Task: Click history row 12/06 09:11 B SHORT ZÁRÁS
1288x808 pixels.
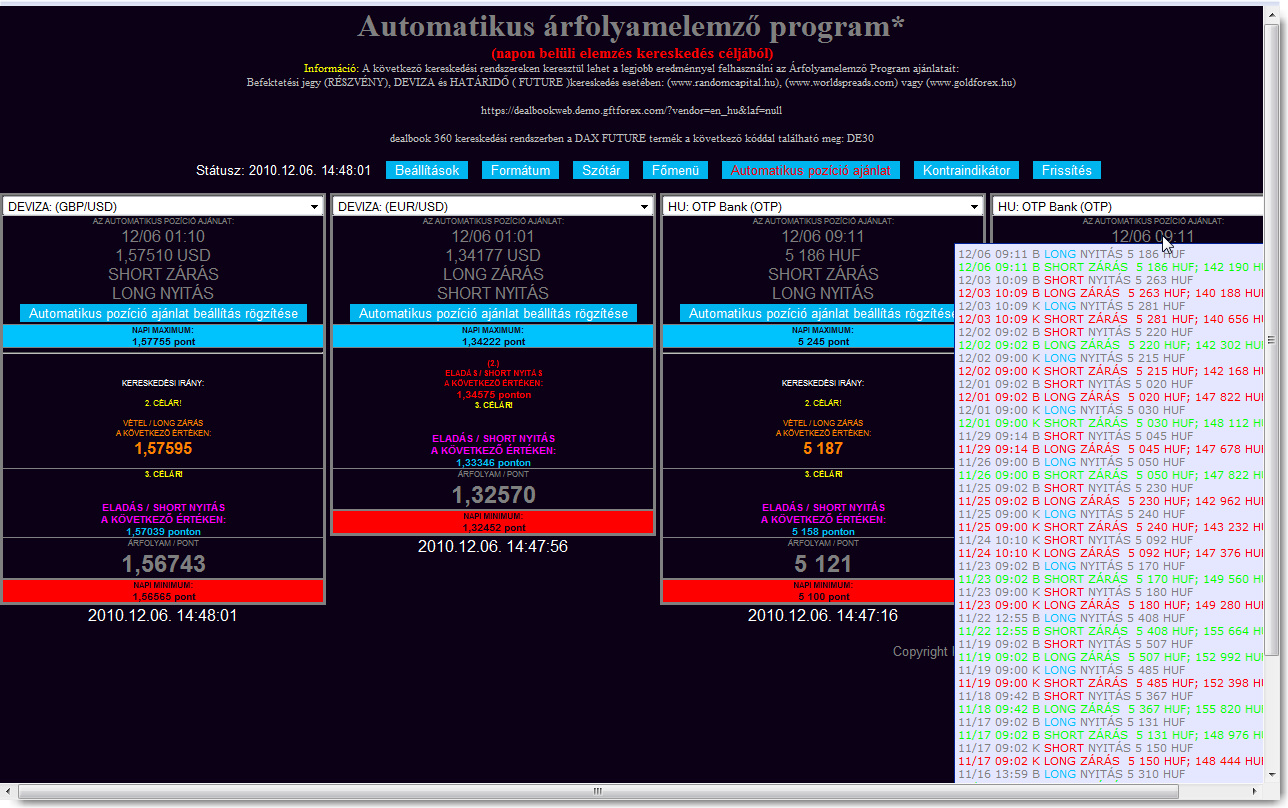Action: pos(1111,267)
